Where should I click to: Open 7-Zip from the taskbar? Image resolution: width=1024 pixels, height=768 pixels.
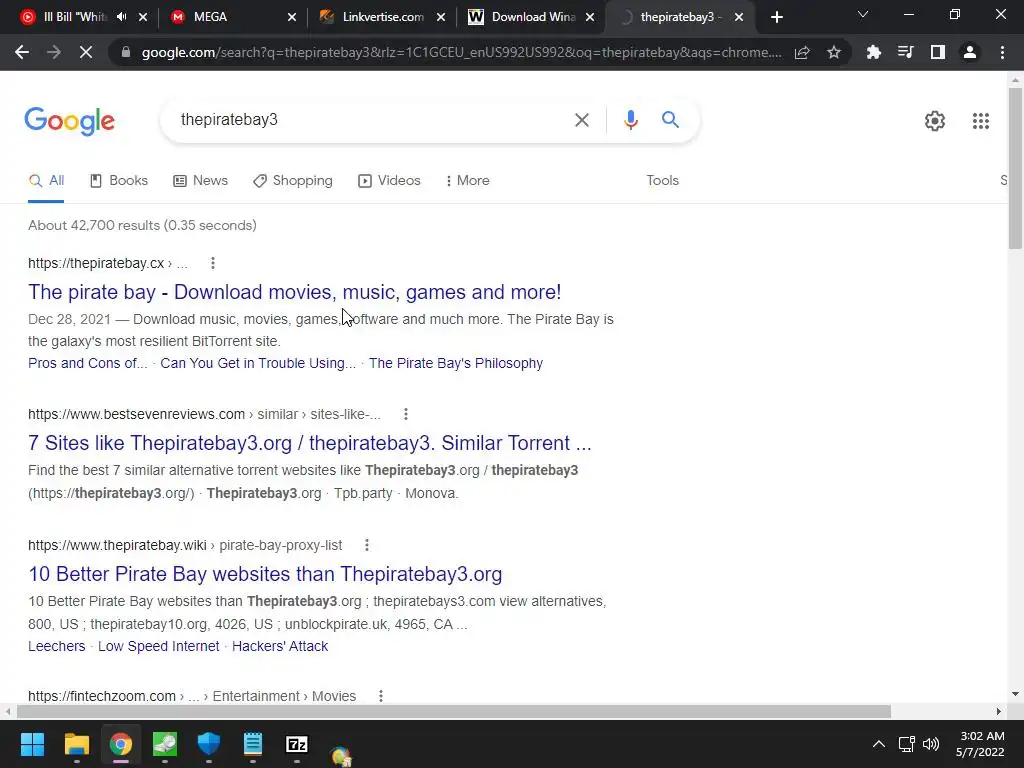[296, 744]
